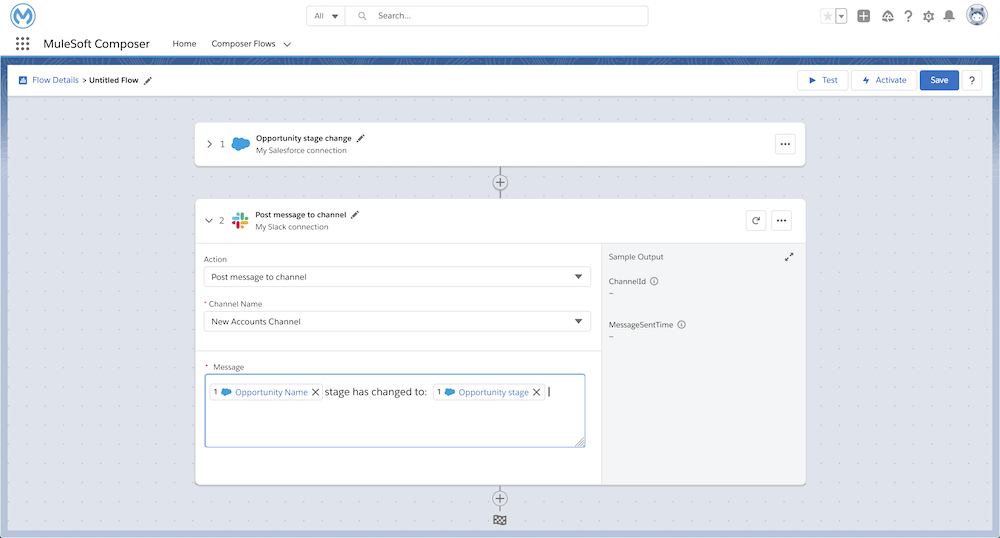
Task: Click the refresh icon on Slack step
Action: [x=756, y=220]
